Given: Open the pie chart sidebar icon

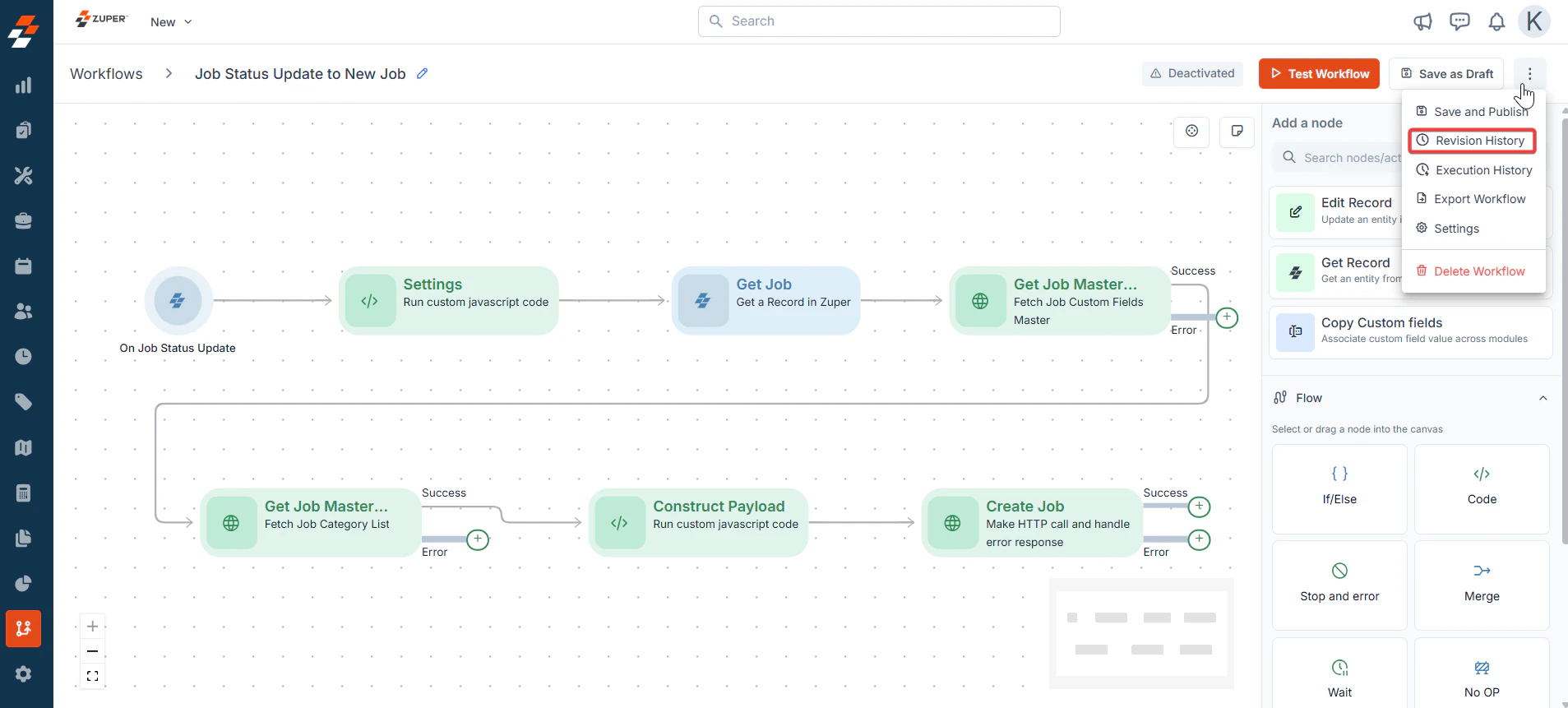Looking at the screenshot, I should point(24,584).
